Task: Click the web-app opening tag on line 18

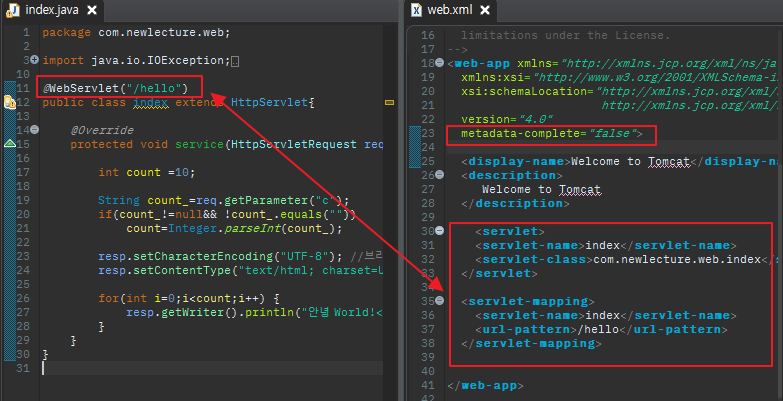Action: click(x=478, y=64)
